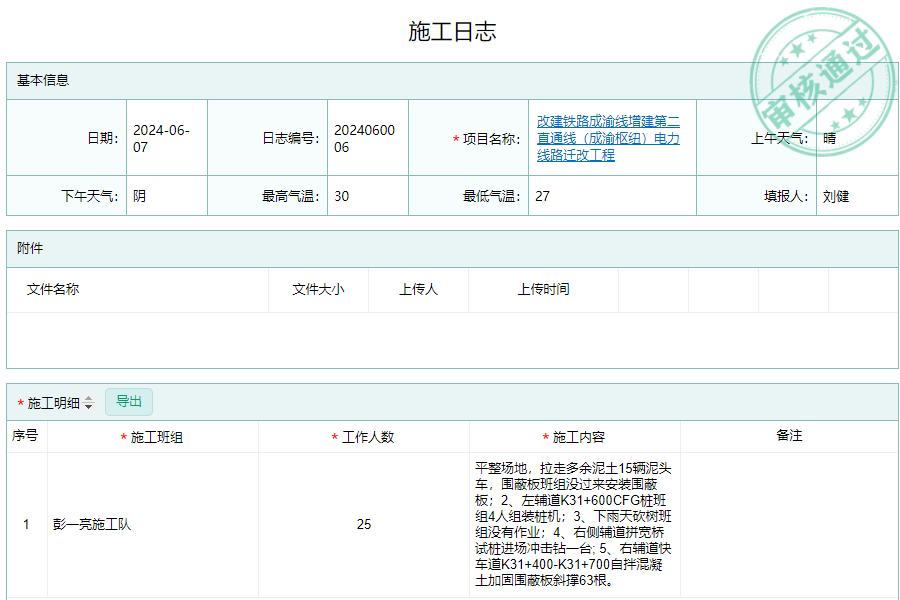
Task: Click the 附件 section header
Action: pos(30,248)
